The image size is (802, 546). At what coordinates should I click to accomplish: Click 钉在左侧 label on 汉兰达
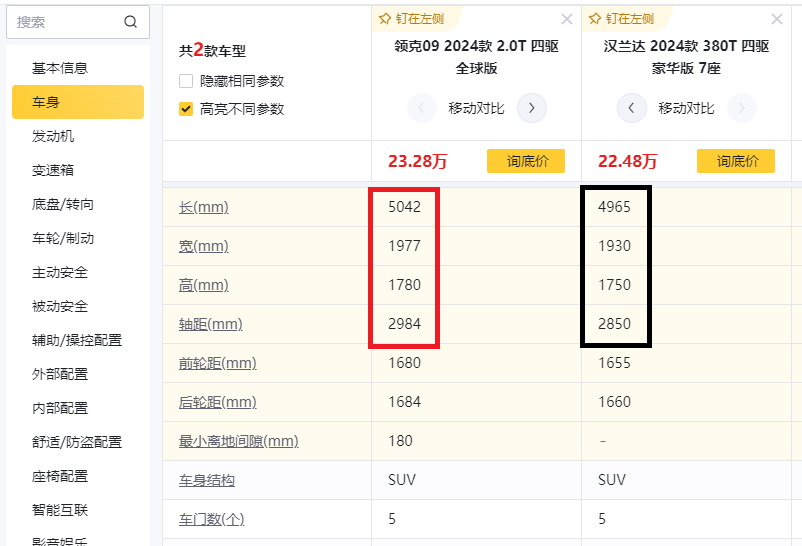pos(630,19)
